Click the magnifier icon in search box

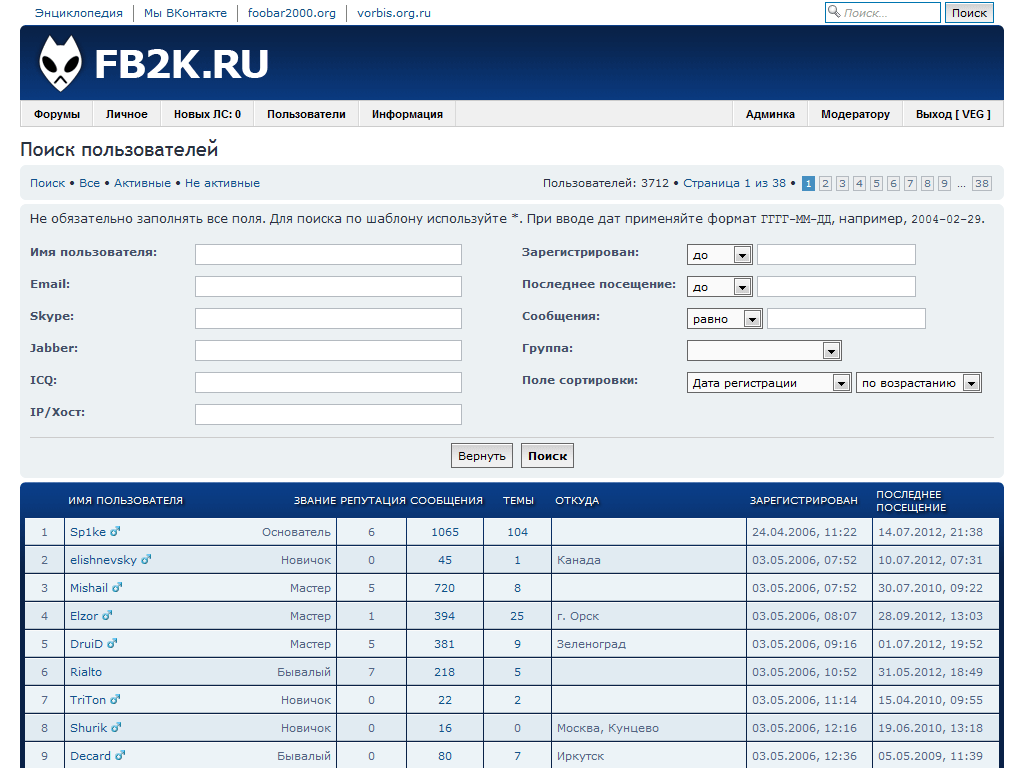(x=834, y=13)
